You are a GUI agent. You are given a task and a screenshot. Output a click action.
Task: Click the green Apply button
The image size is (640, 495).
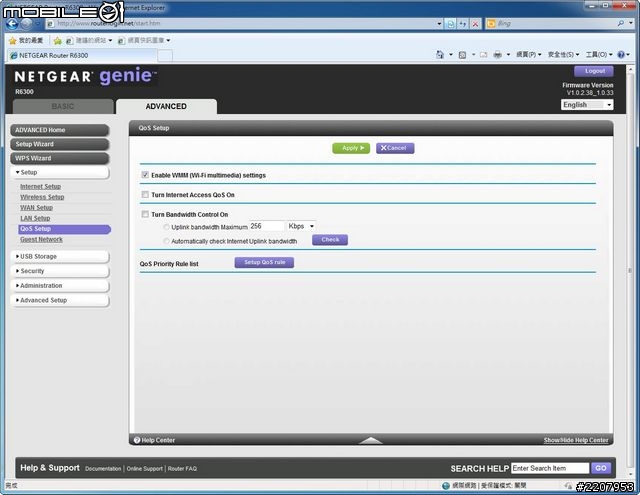click(351, 148)
